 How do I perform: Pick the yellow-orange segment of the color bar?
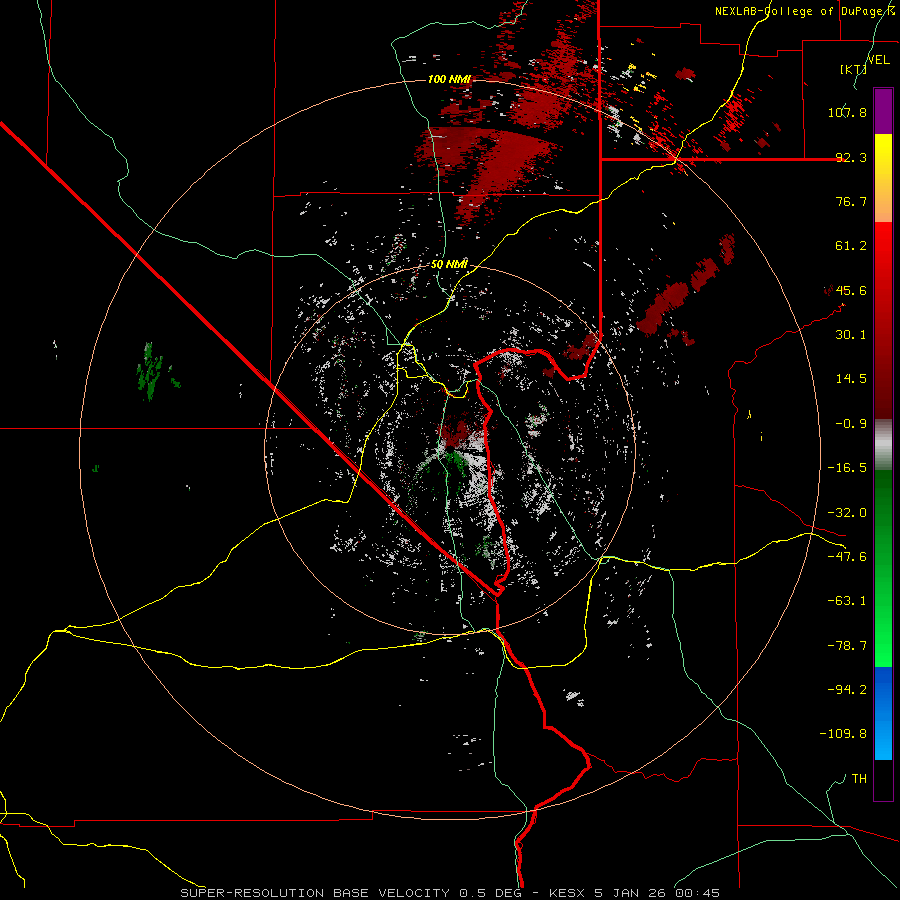883,178
